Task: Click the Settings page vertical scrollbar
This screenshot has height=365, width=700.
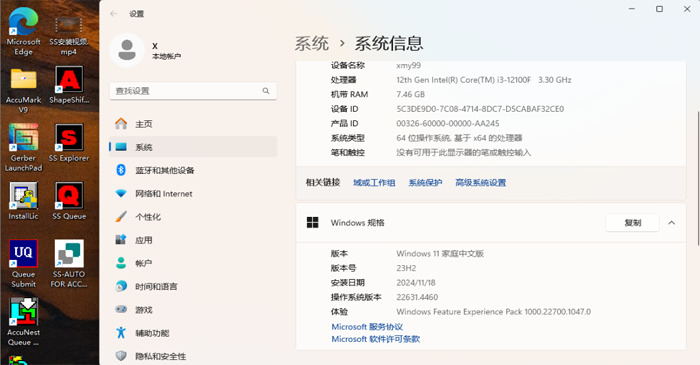Action: [698, 178]
